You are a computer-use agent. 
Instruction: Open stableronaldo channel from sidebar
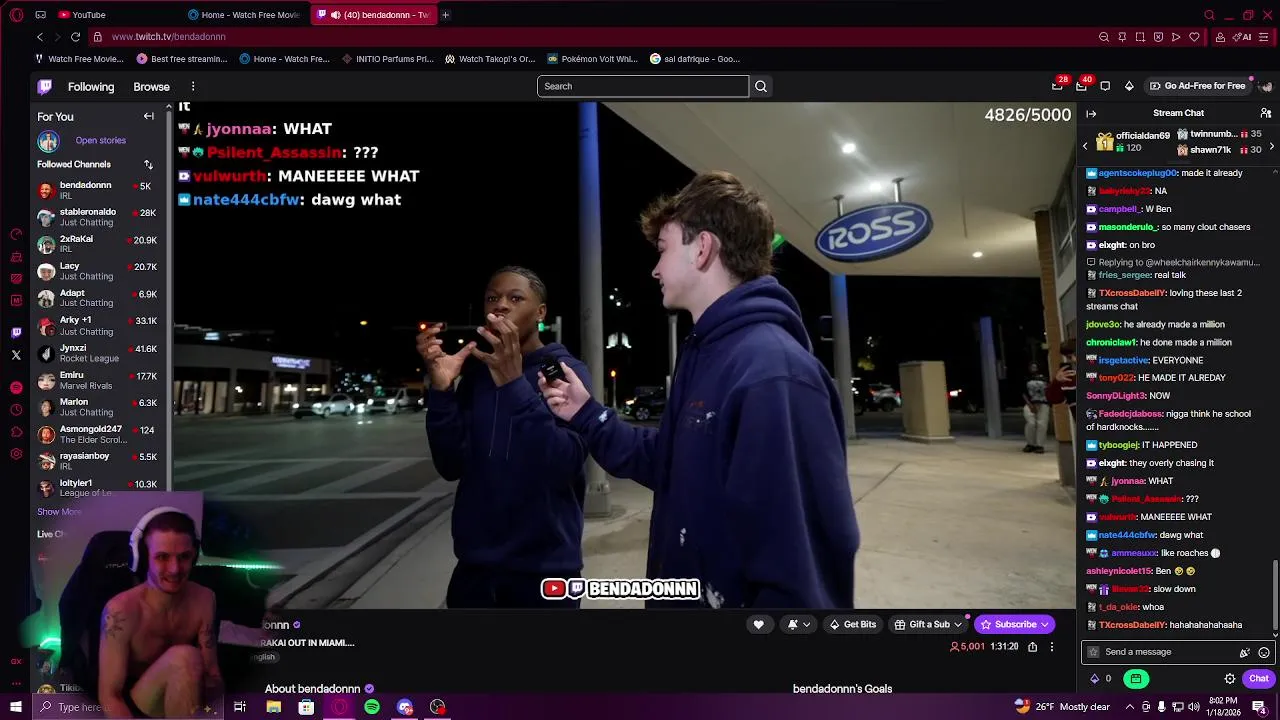point(97,217)
